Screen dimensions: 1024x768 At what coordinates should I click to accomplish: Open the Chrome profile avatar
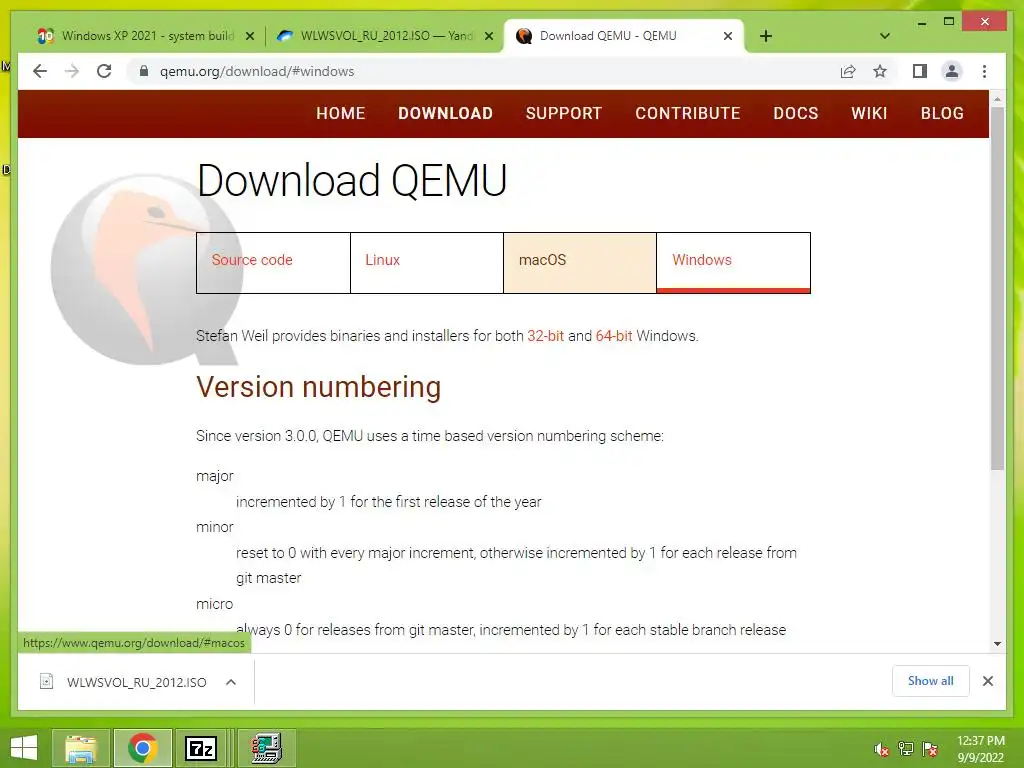(952, 71)
